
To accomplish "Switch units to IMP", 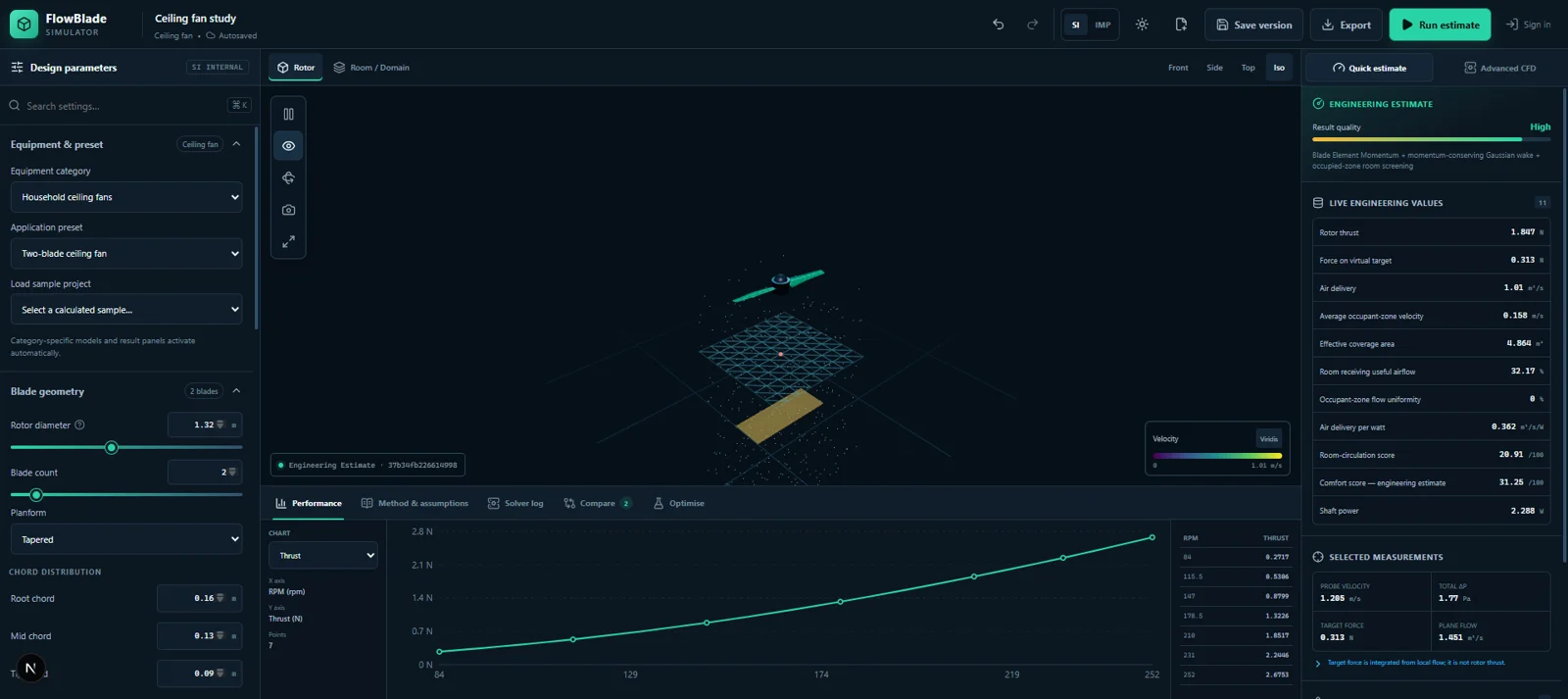I will [1102, 25].
